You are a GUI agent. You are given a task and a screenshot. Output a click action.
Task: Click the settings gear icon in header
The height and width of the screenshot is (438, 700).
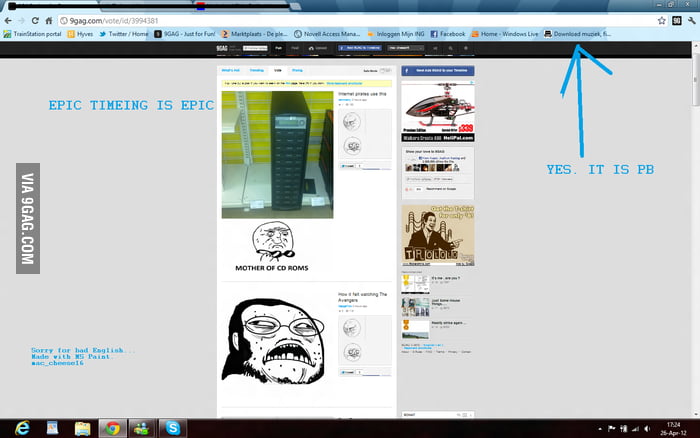tap(466, 48)
